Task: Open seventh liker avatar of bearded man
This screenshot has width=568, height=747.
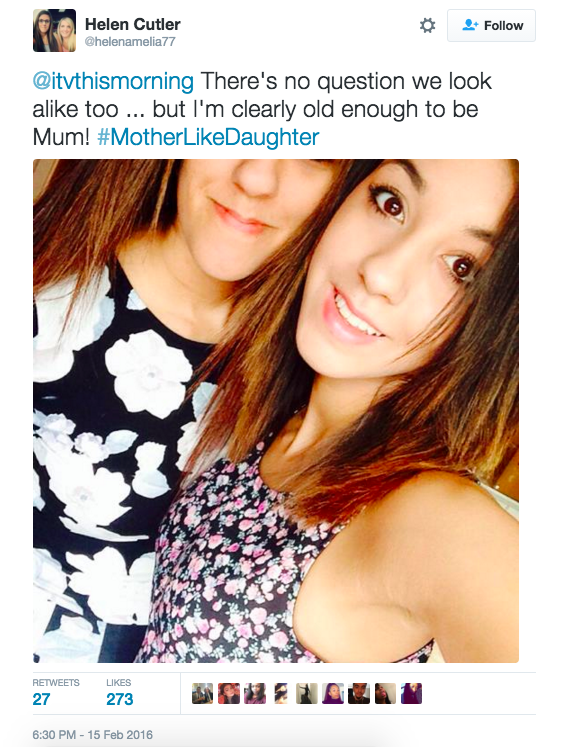Action: (359, 694)
